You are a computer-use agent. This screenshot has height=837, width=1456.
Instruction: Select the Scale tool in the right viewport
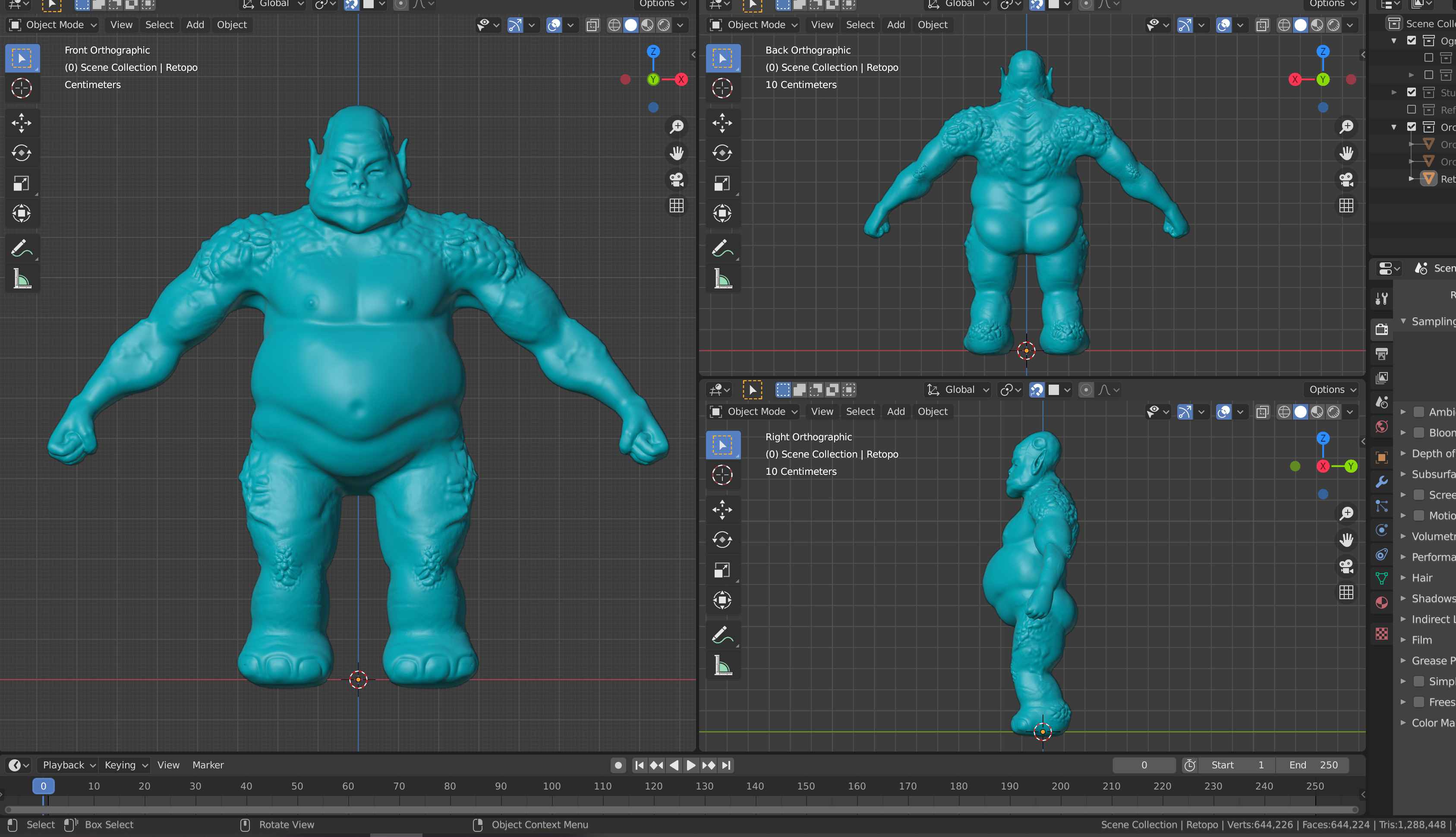[x=723, y=570]
